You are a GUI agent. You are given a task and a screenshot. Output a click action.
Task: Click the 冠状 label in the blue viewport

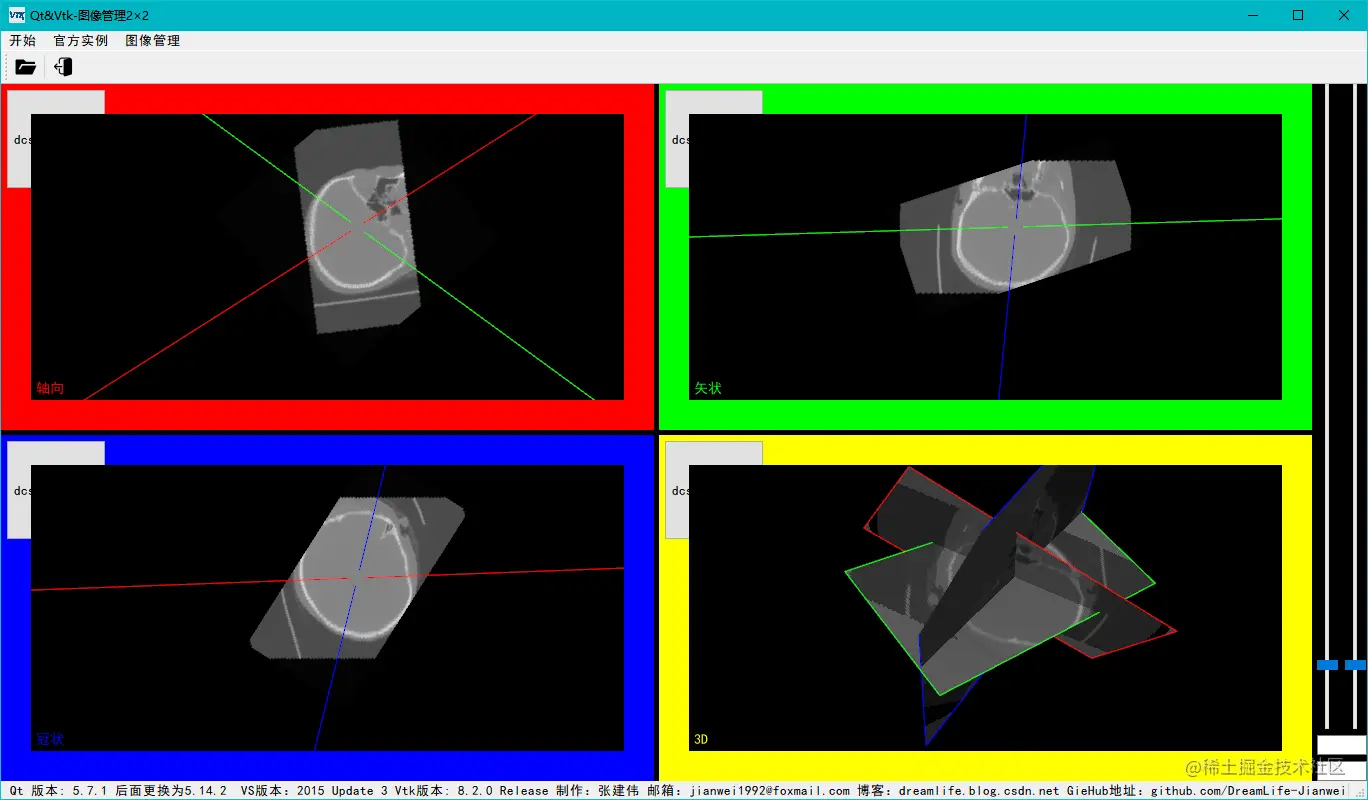click(49, 739)
